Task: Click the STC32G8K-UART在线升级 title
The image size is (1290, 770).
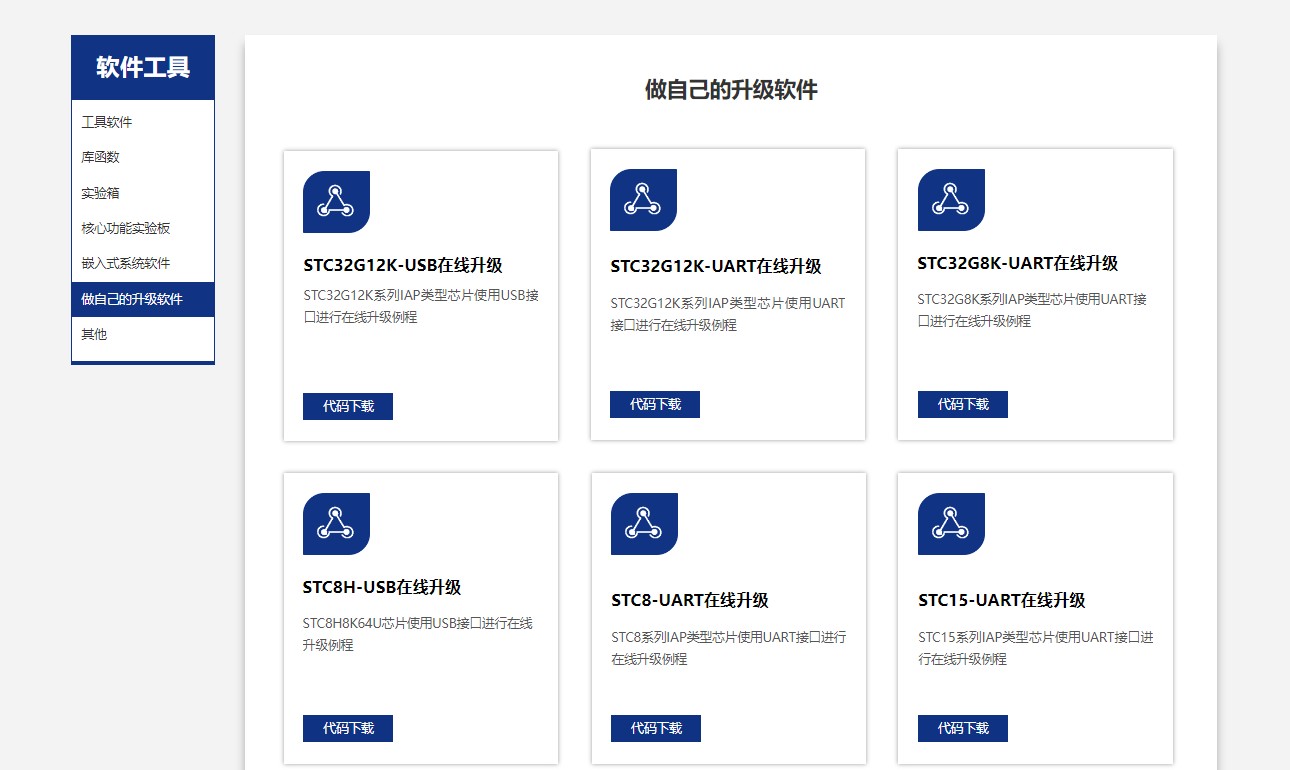Action: click(x=1018, y=264)
